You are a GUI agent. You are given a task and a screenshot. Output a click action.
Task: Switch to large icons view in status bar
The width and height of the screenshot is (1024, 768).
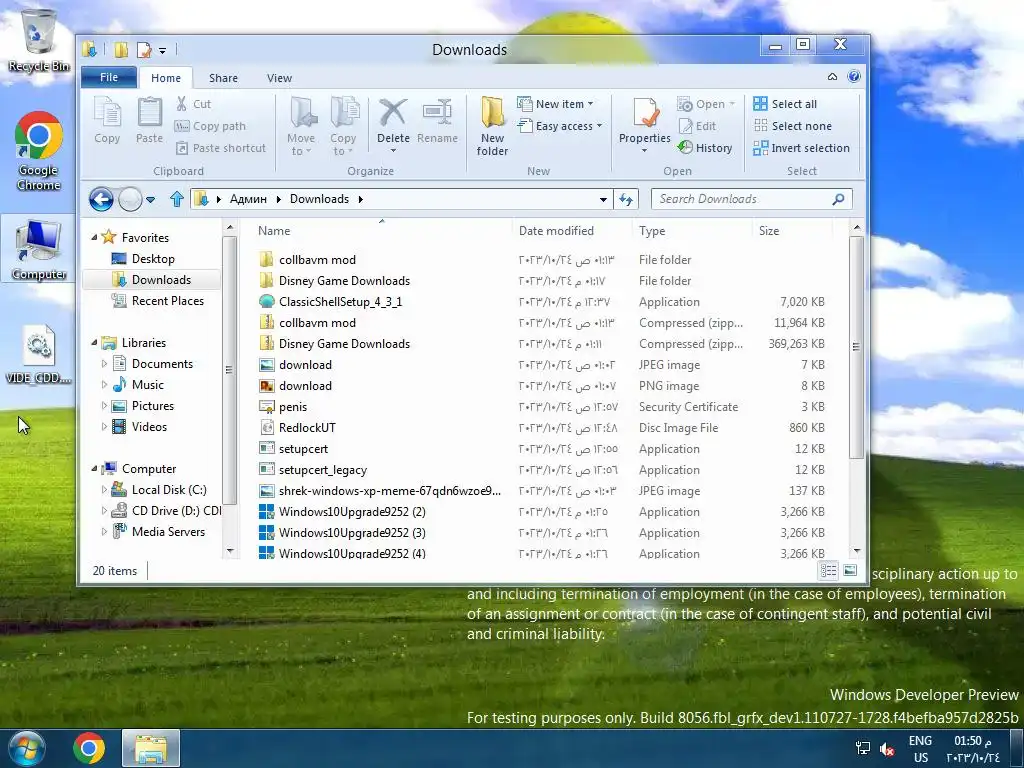(850, 571)
